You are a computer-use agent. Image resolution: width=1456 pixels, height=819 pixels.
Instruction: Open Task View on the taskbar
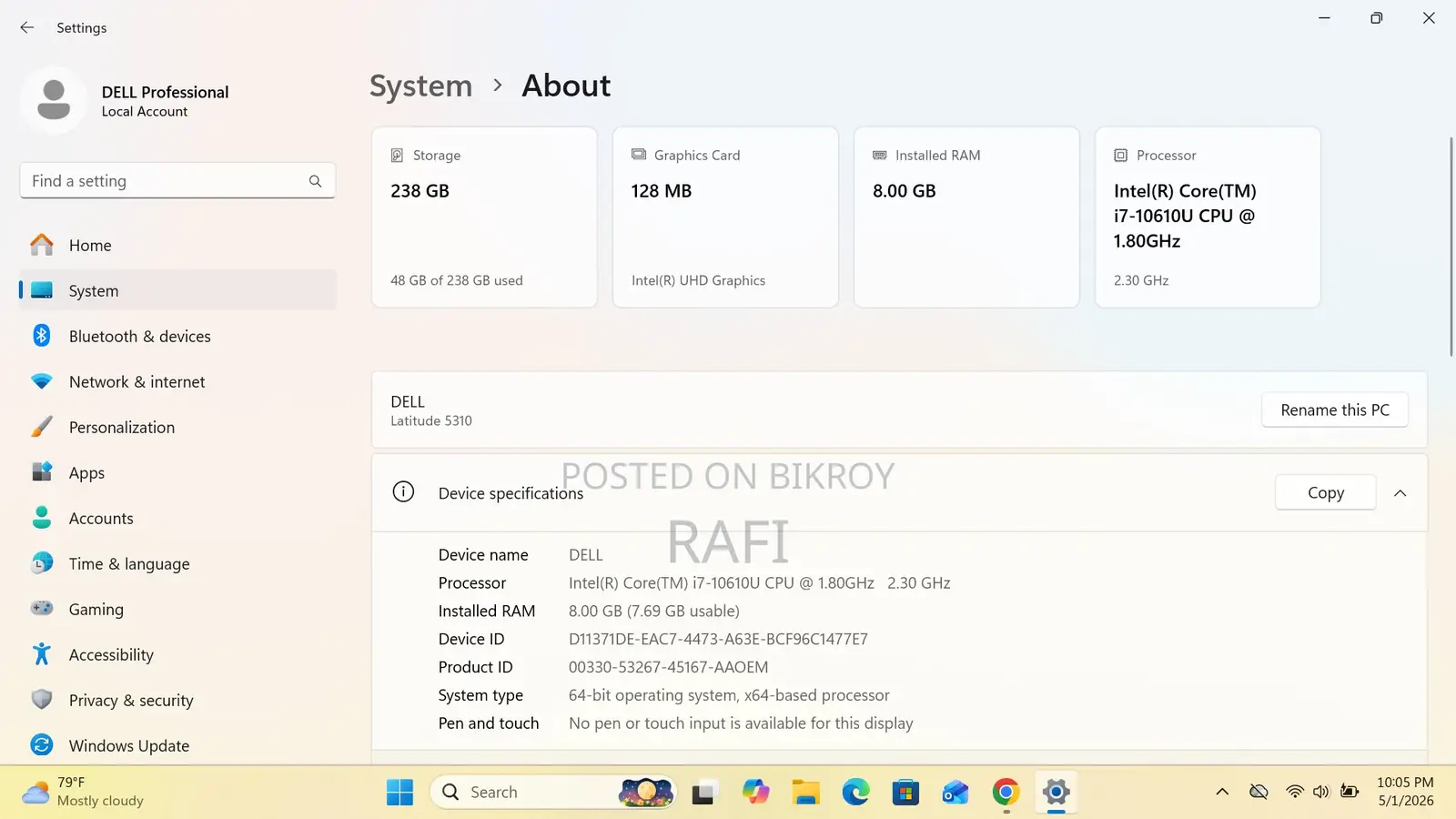[x=703, y=793]
